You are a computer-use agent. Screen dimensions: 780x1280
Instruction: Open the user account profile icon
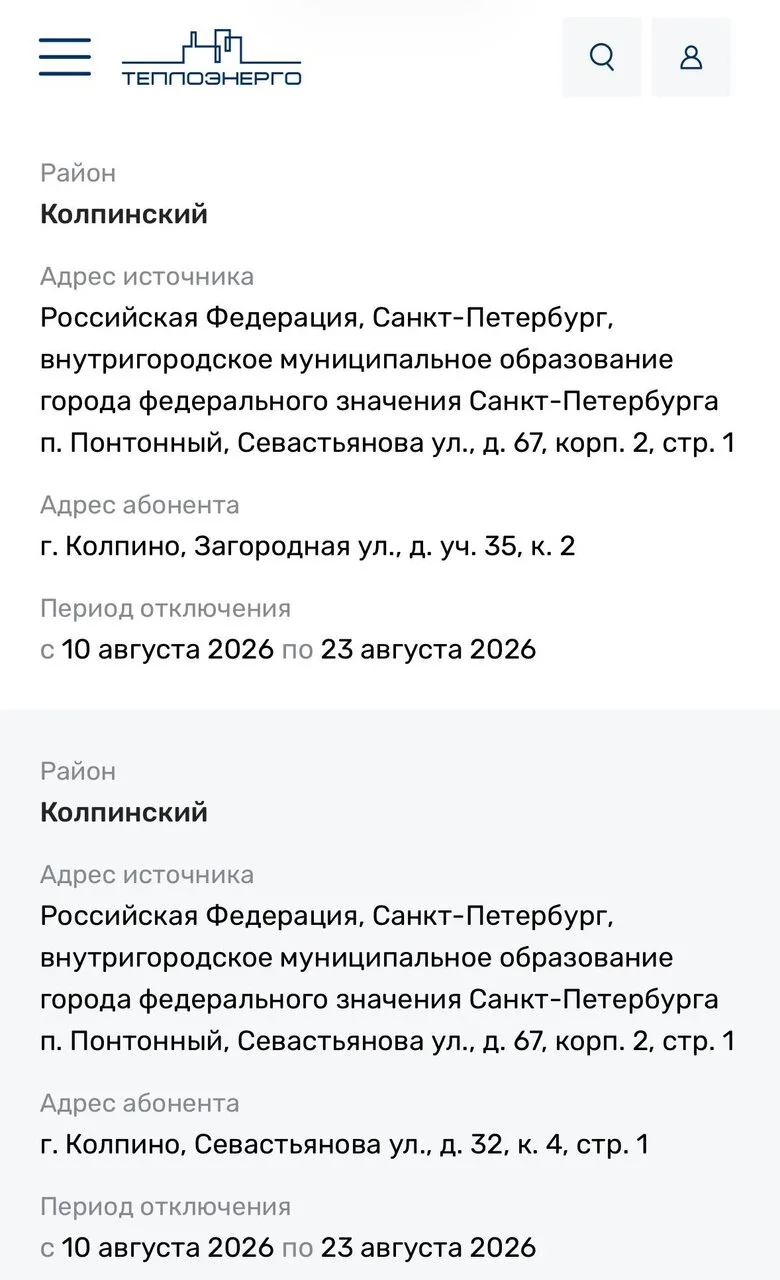click(691, 57)
